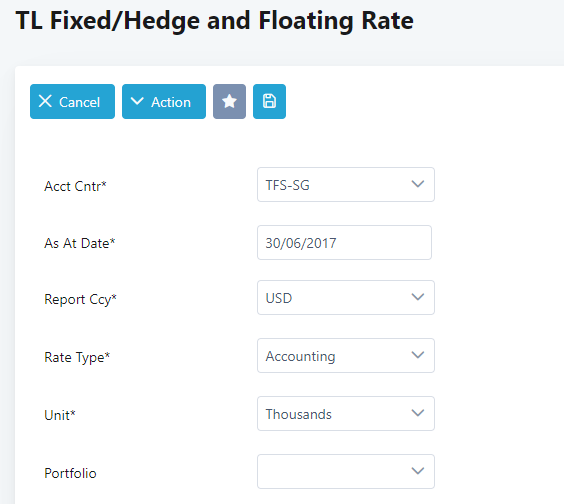Click the star favorite icon button
The height and width of the screenshot is (504, 564).
[x=229, y=101]
